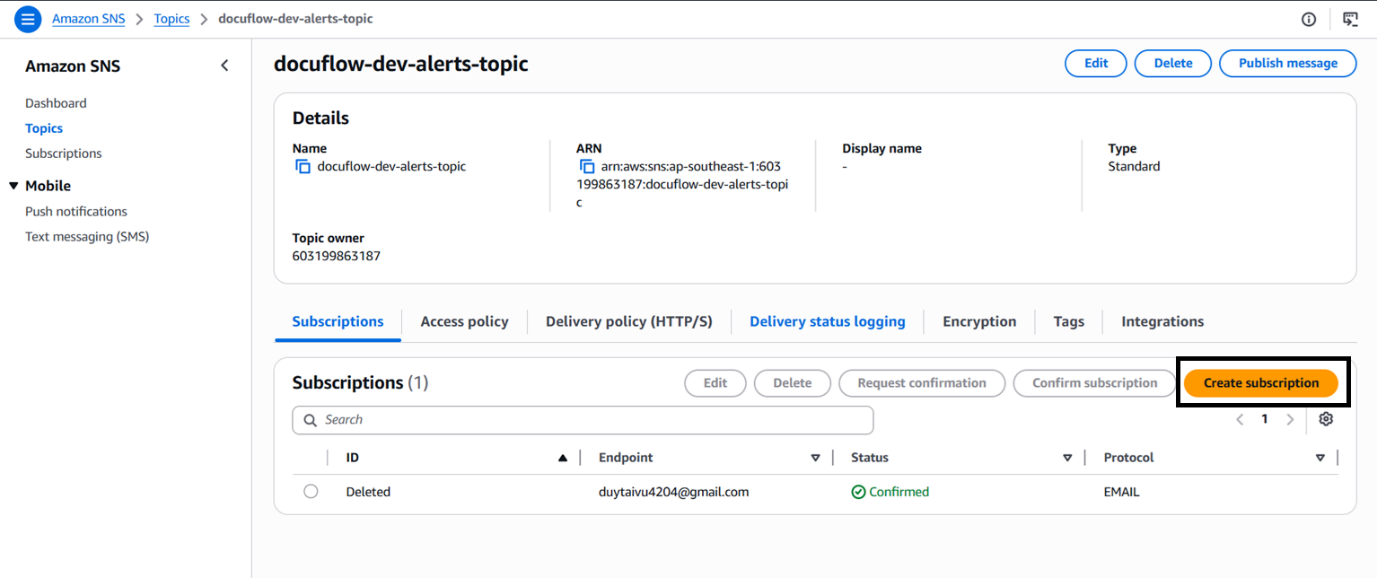Copy the topic name with copy icon

click(x=302, y=167)
